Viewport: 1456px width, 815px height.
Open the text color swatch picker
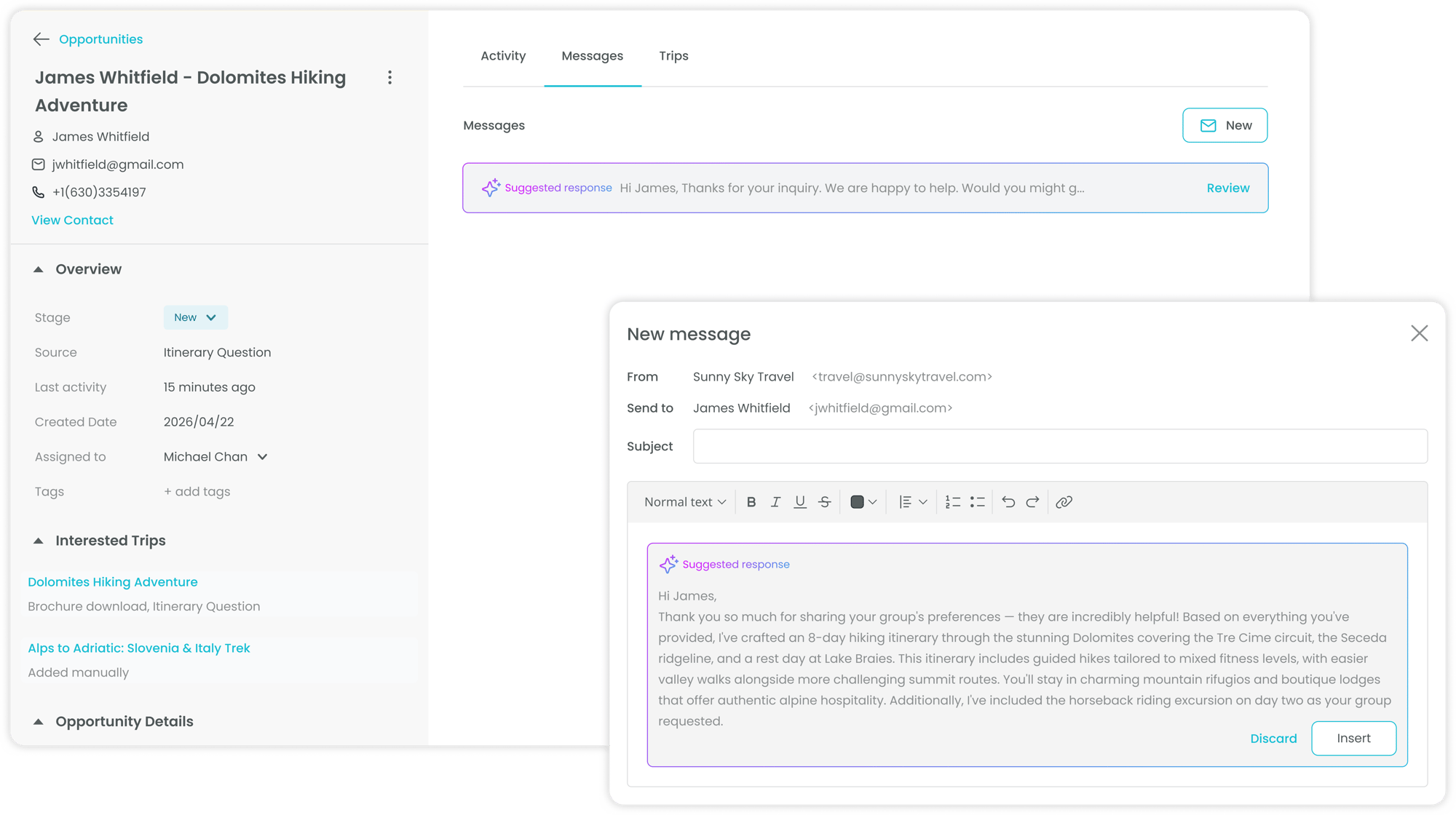(863, 502)
